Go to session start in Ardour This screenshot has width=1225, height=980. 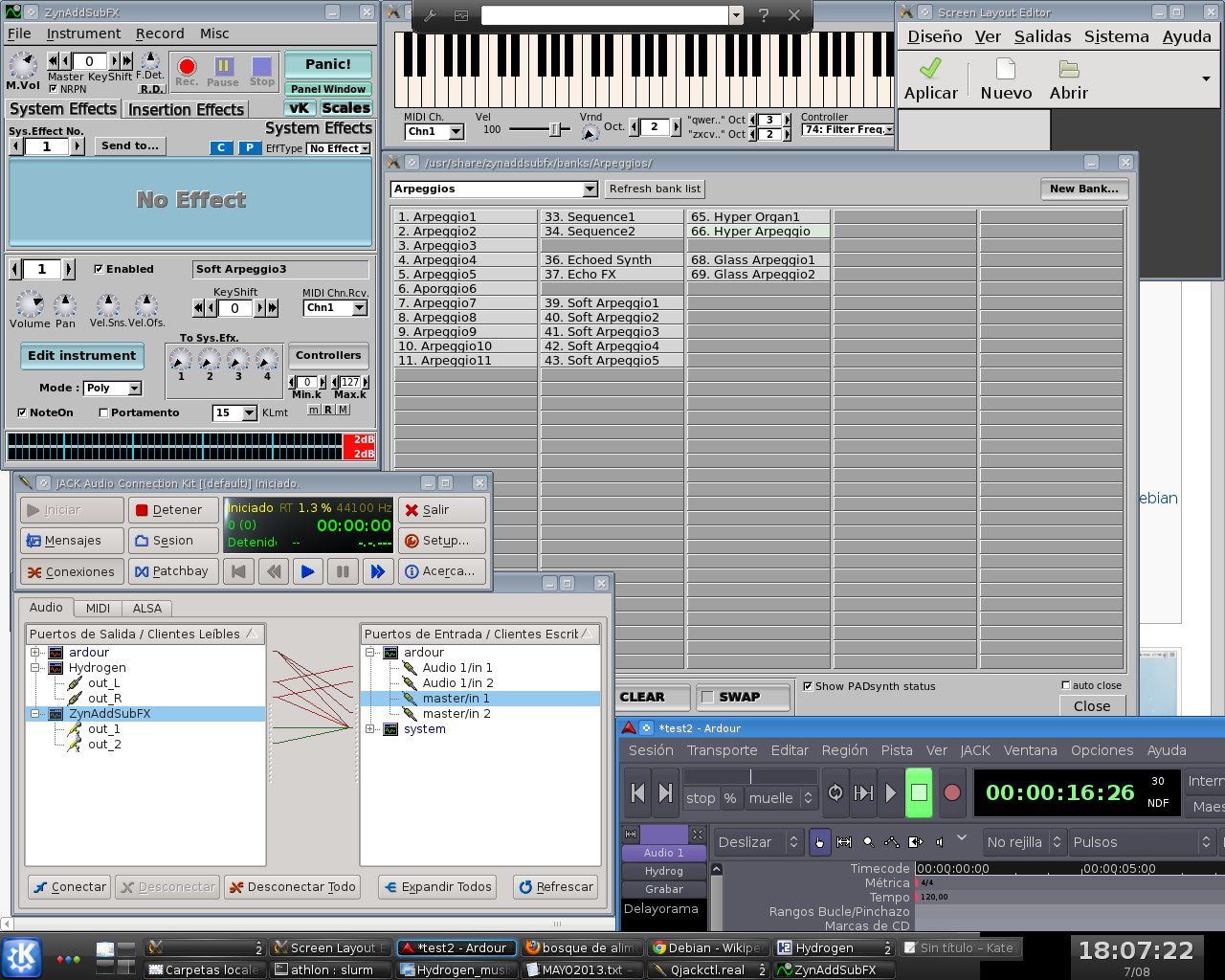click(638, 792)
